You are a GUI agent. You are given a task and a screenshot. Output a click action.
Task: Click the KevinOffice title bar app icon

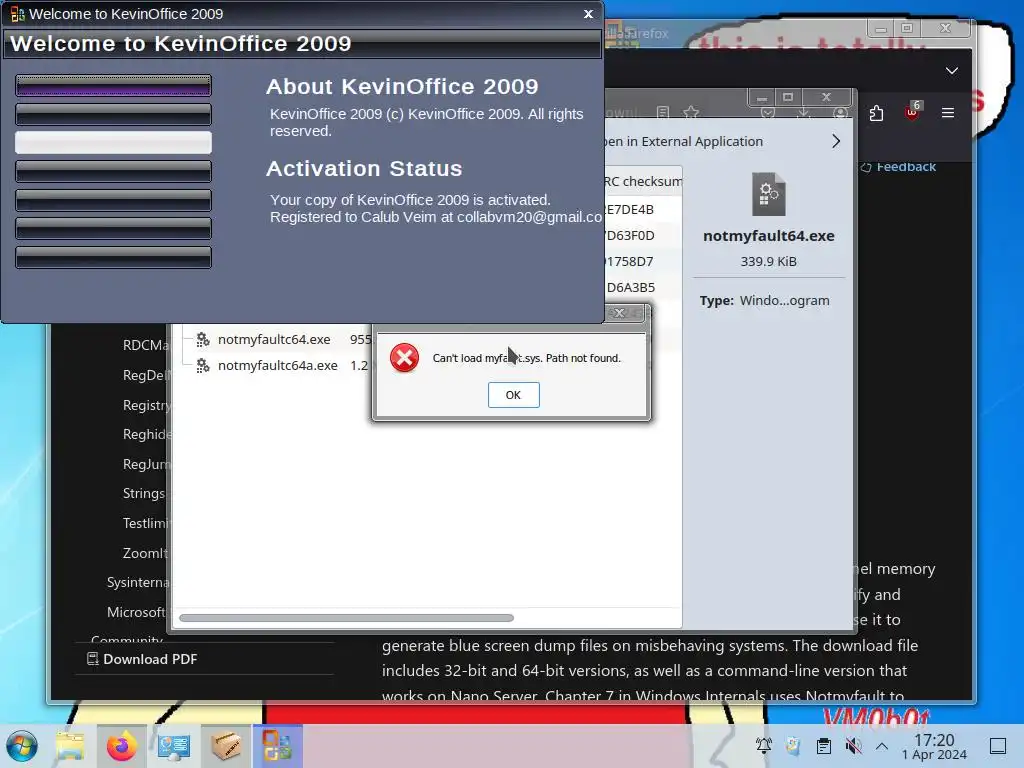click(18, 14)
